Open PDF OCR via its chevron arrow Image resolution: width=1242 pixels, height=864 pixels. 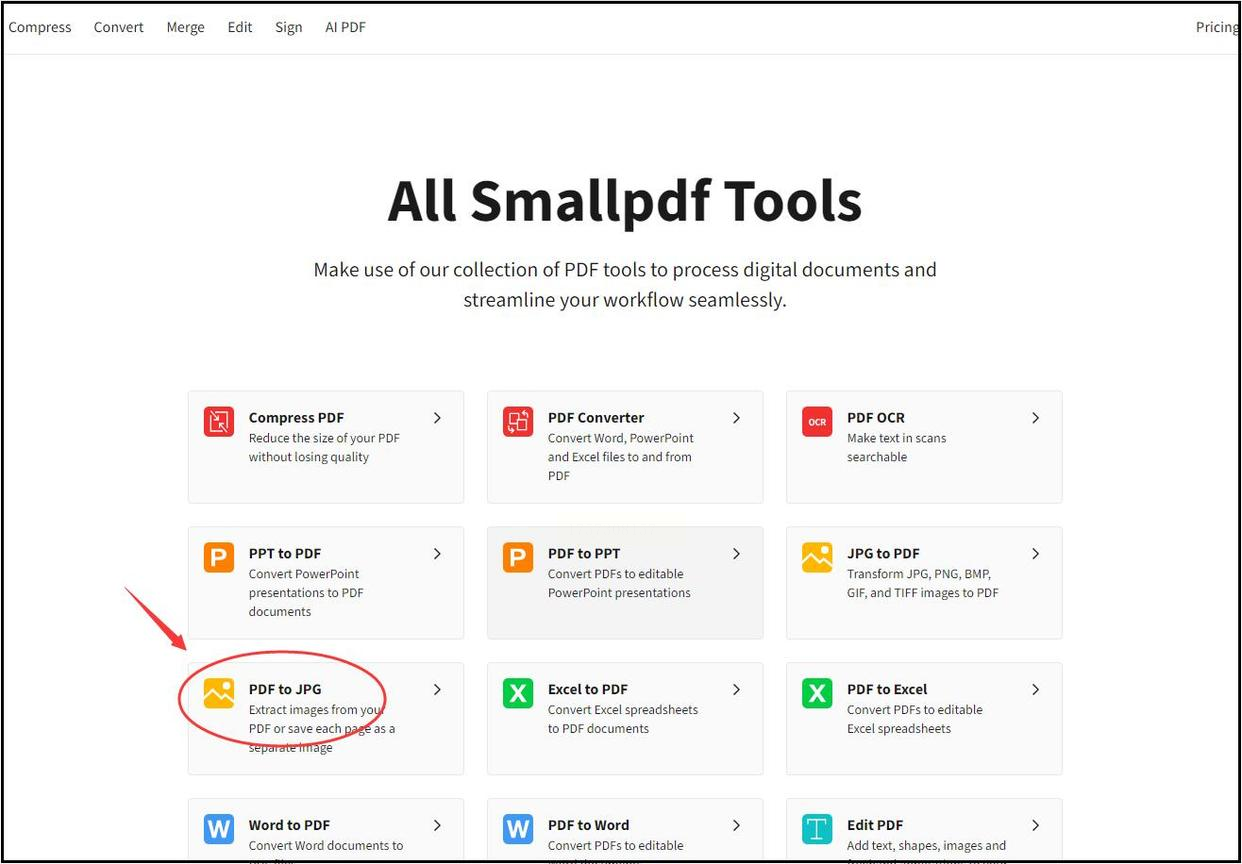pos(1035,418)
